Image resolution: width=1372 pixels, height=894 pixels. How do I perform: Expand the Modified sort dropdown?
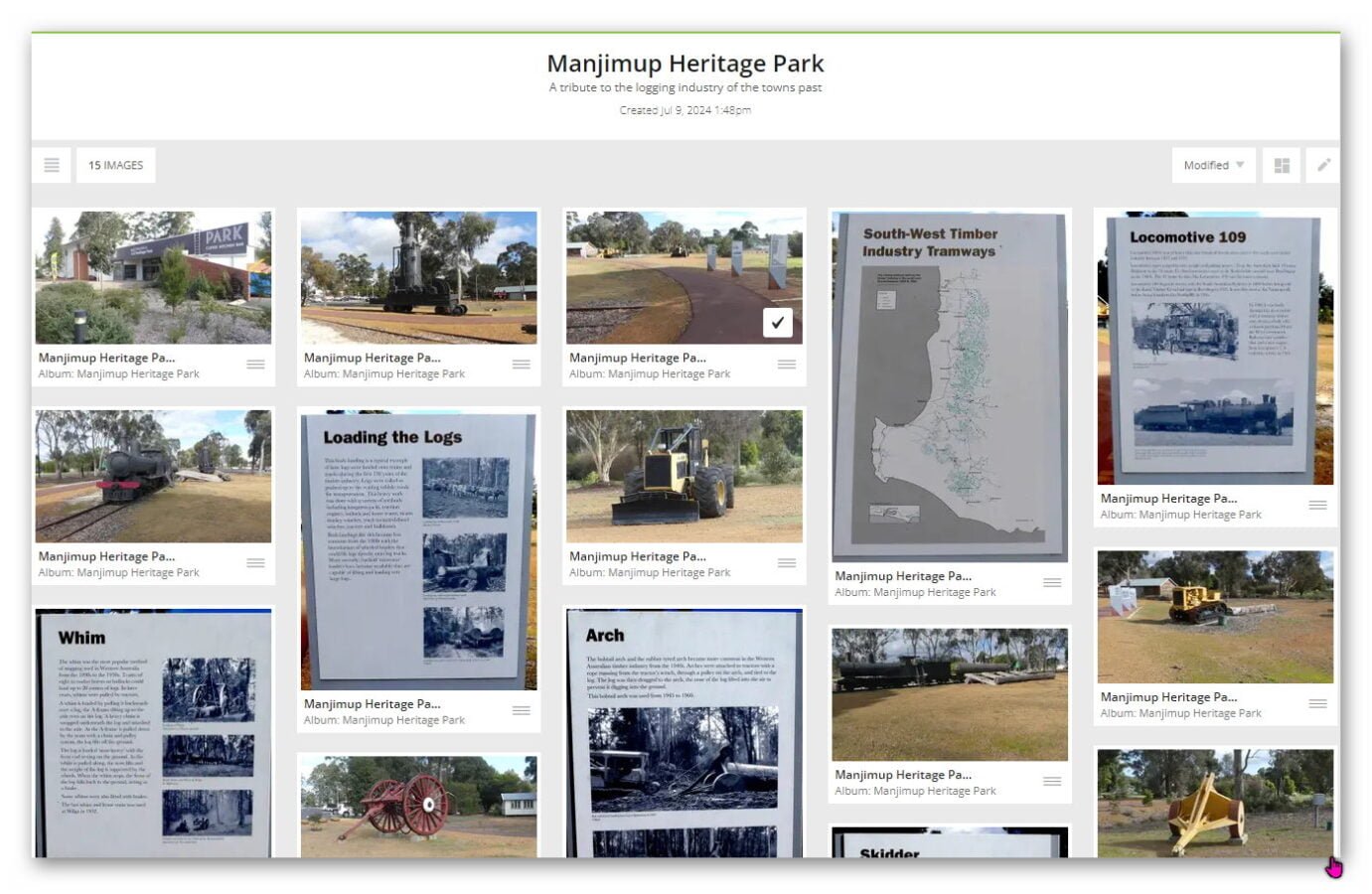tap(1213, 165)
